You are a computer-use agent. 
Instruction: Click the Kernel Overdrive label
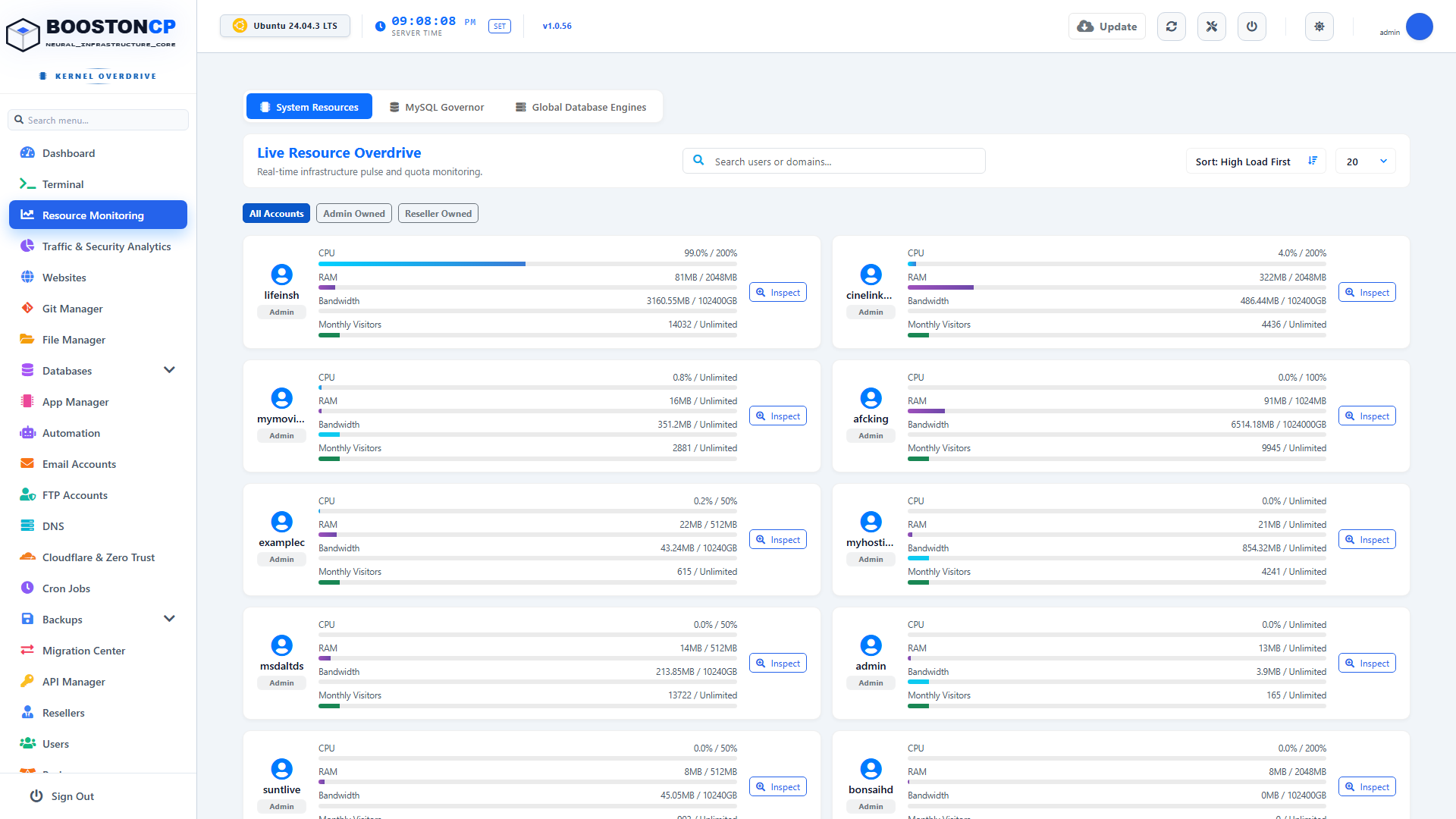click(105, 76)
